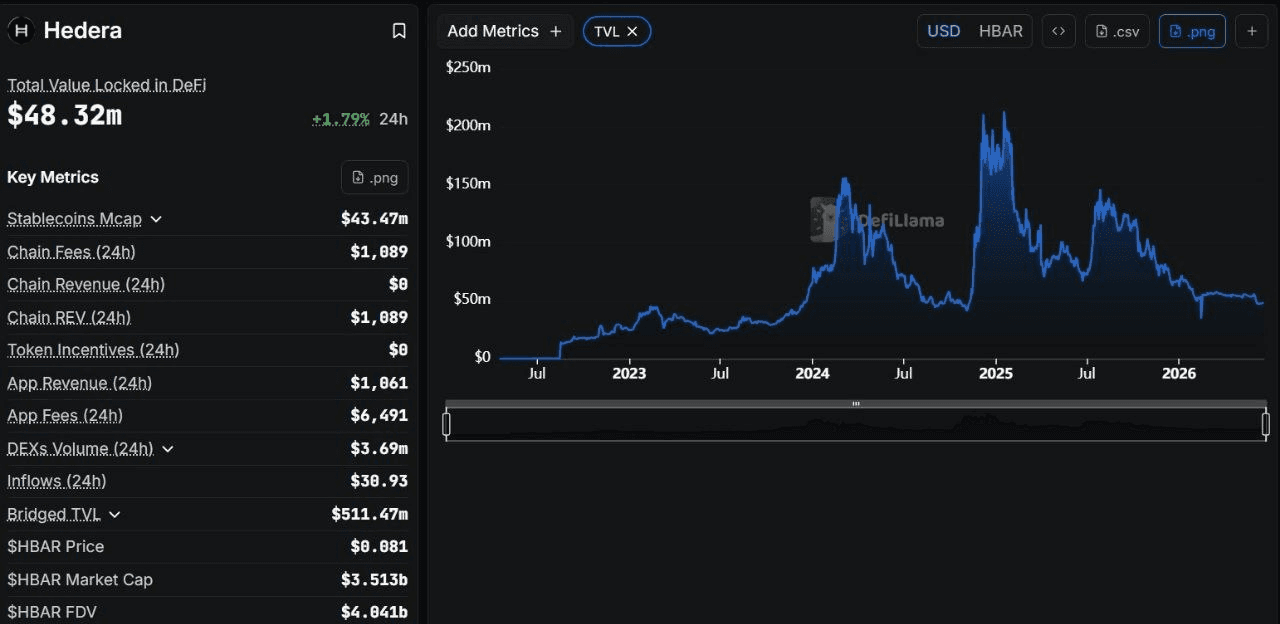Click the Bridged TVL label
Screen dimensions: 1280x624
point(54,514)
